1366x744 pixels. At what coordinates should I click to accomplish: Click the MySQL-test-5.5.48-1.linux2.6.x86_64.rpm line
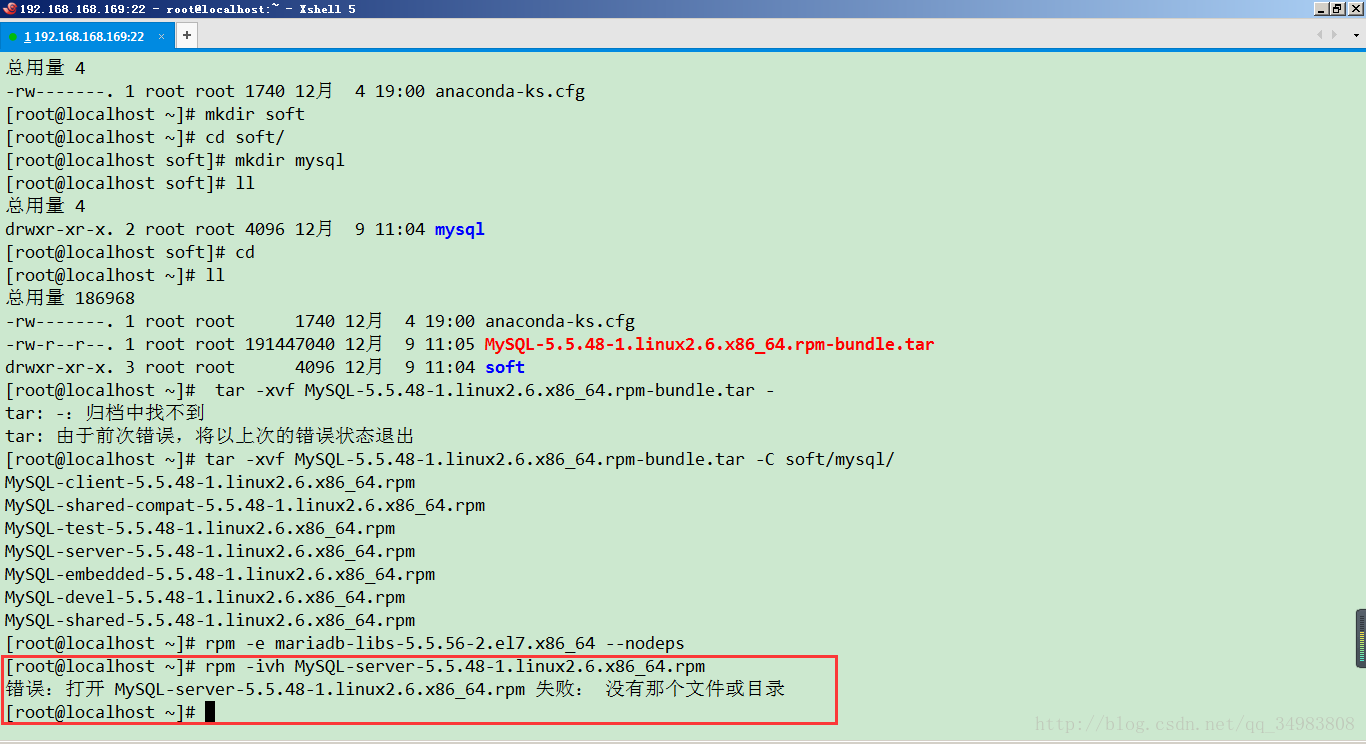pyautogui.click(x=199, y=528)
